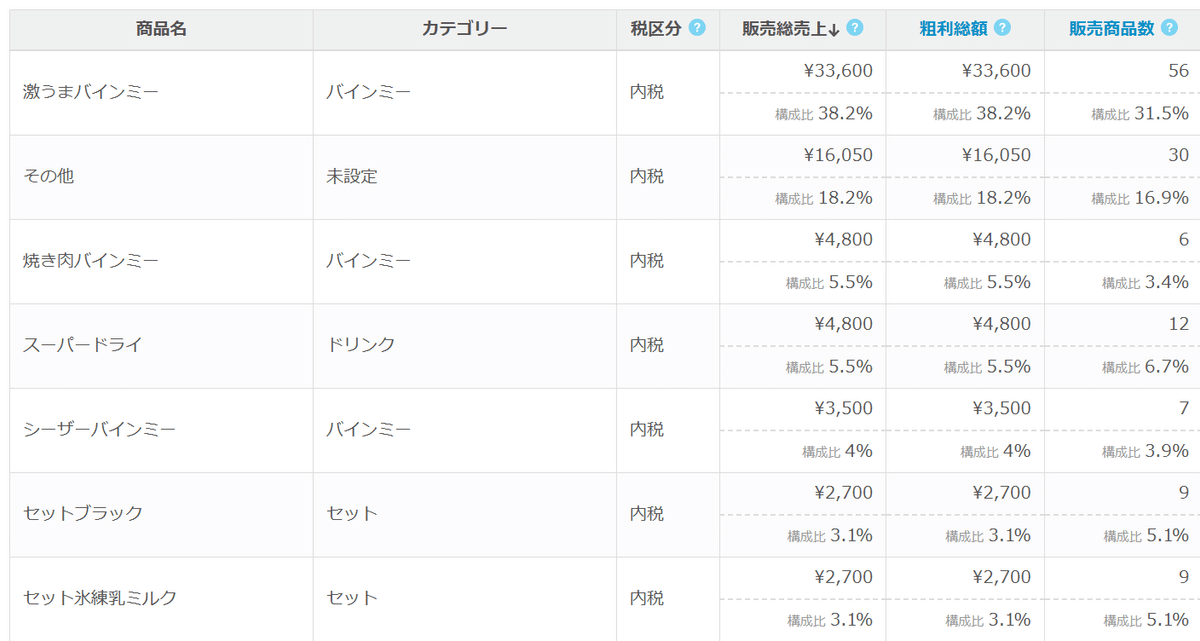Click the 商品名 column header
This screenshot has width=1200, height=641.
161,28
